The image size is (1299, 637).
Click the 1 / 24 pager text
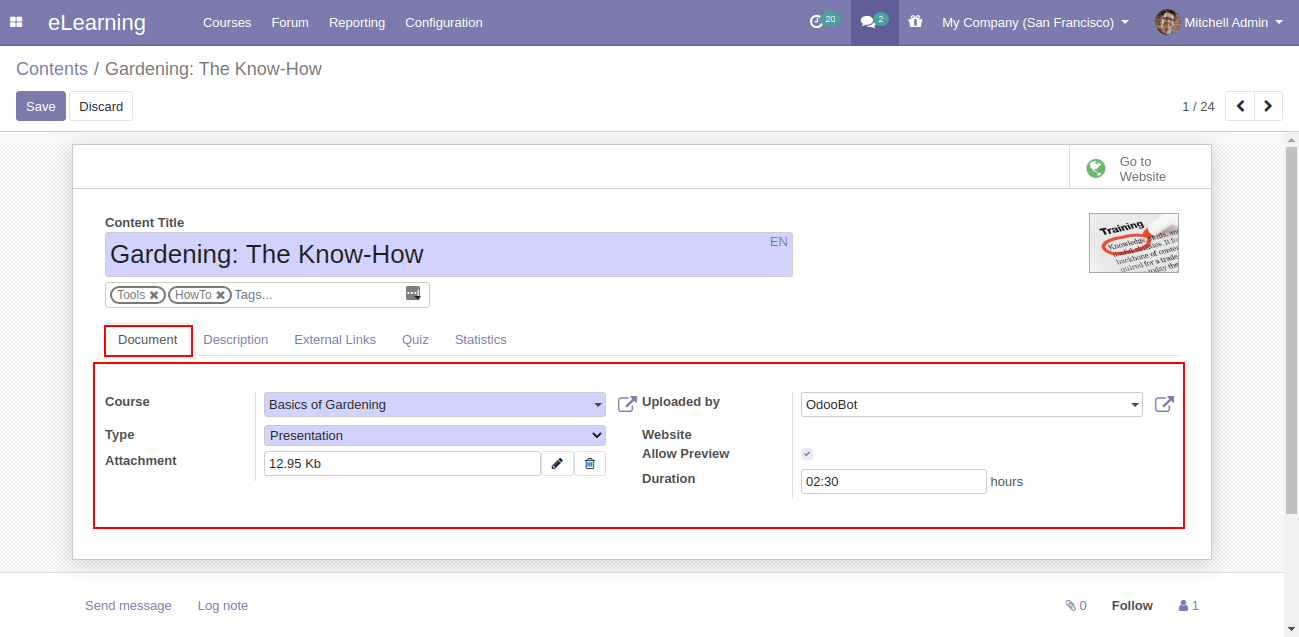[1198, 106]
